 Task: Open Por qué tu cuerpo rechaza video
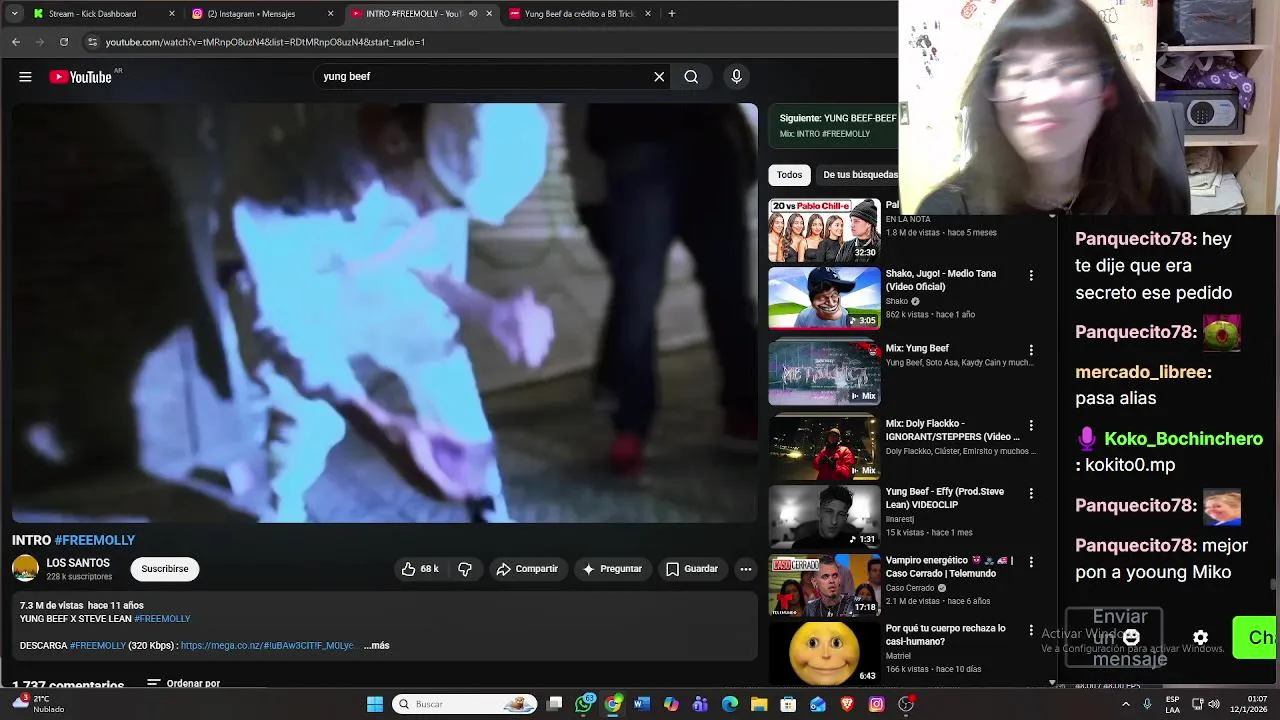coord(945,635)
